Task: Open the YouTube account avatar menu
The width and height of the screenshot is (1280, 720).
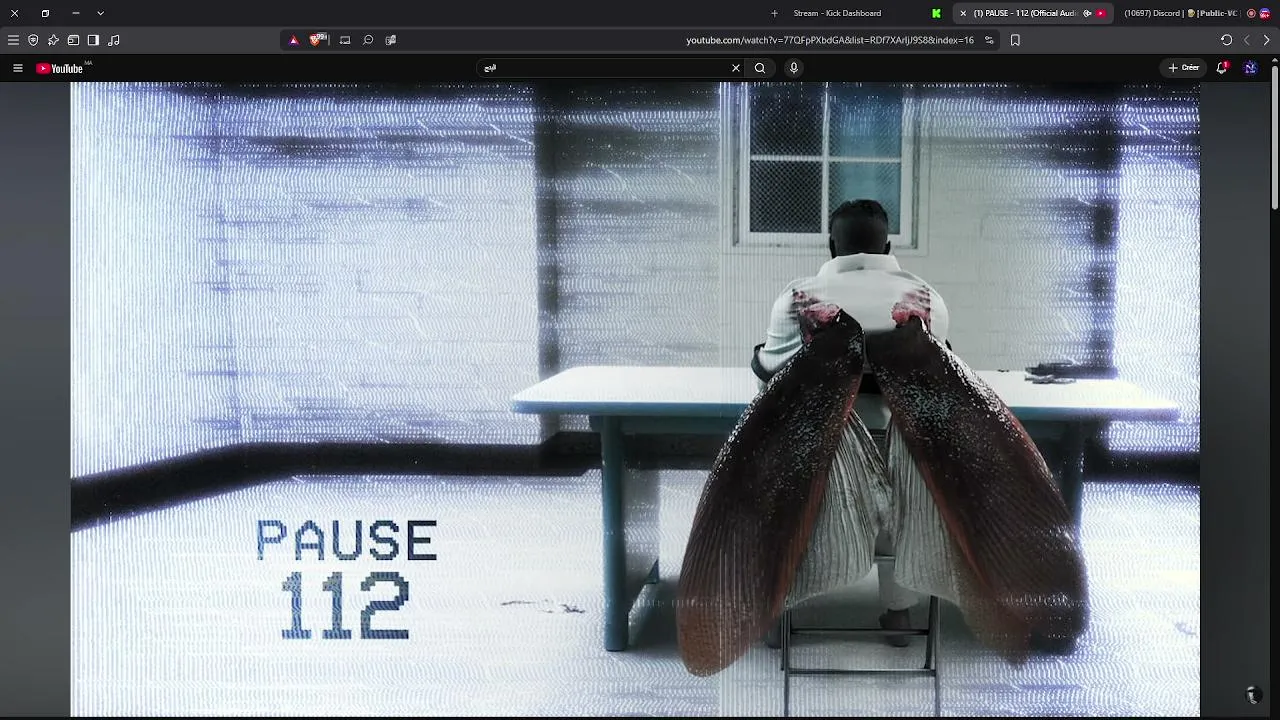Action: tap(1250, 68)
